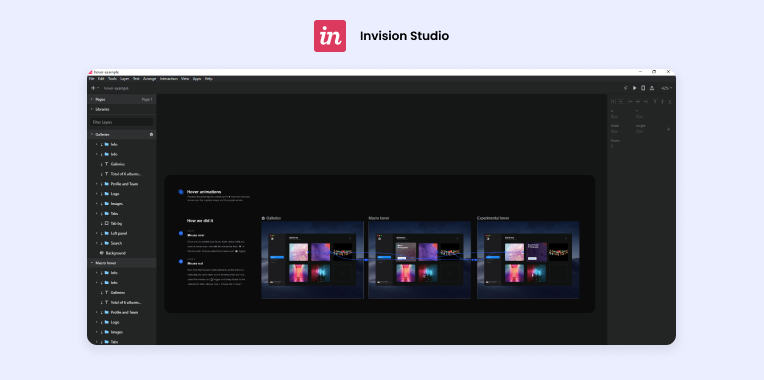Click the share/upload icon in top toolbar
Screen dimensions: 764x380
[652, 88]
